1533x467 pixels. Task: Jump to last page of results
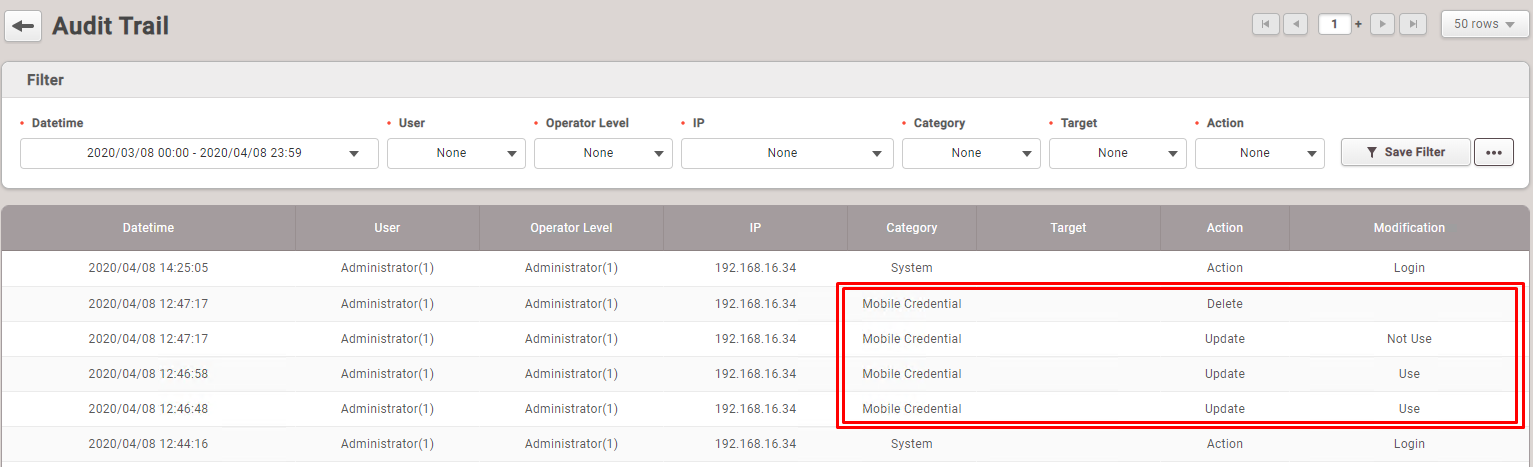click(x=1413, y=24)
